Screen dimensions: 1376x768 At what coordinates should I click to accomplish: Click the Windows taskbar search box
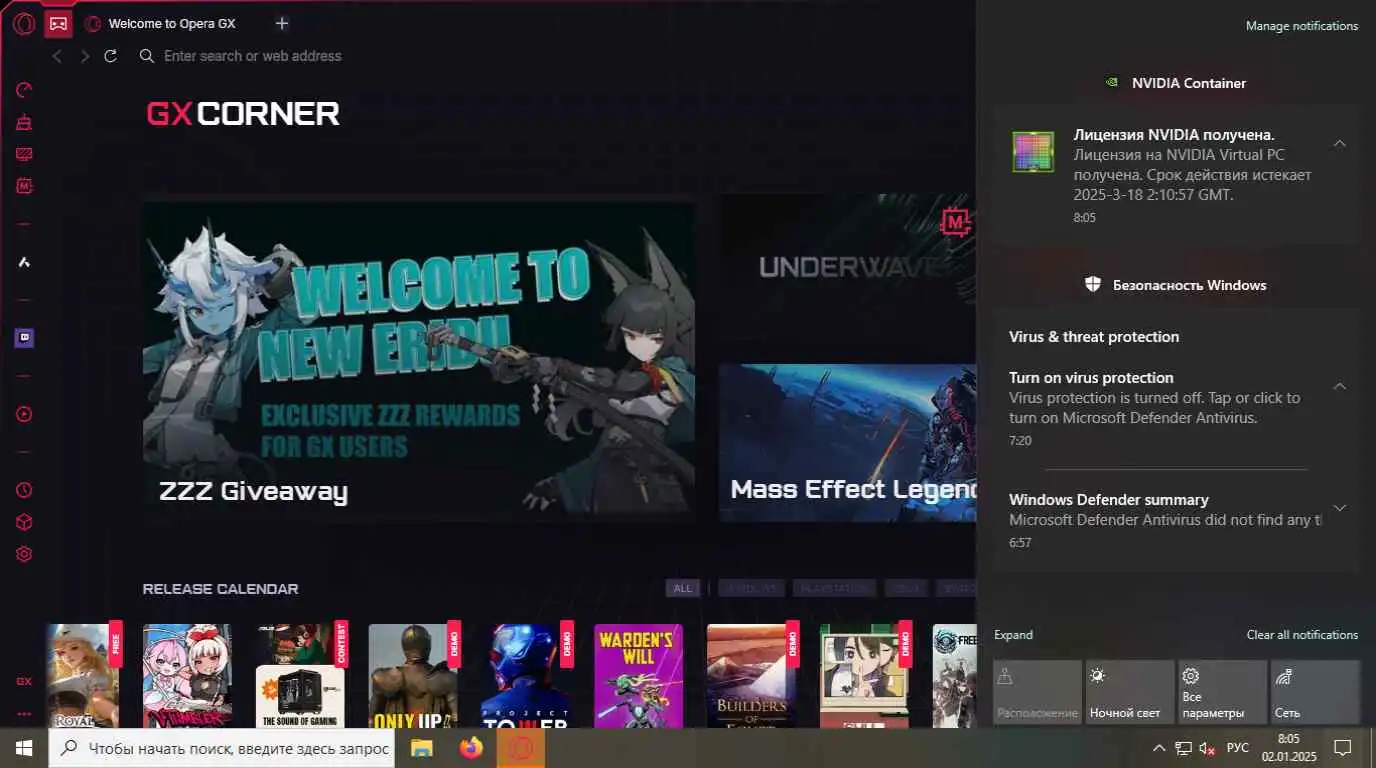point(222,748)
